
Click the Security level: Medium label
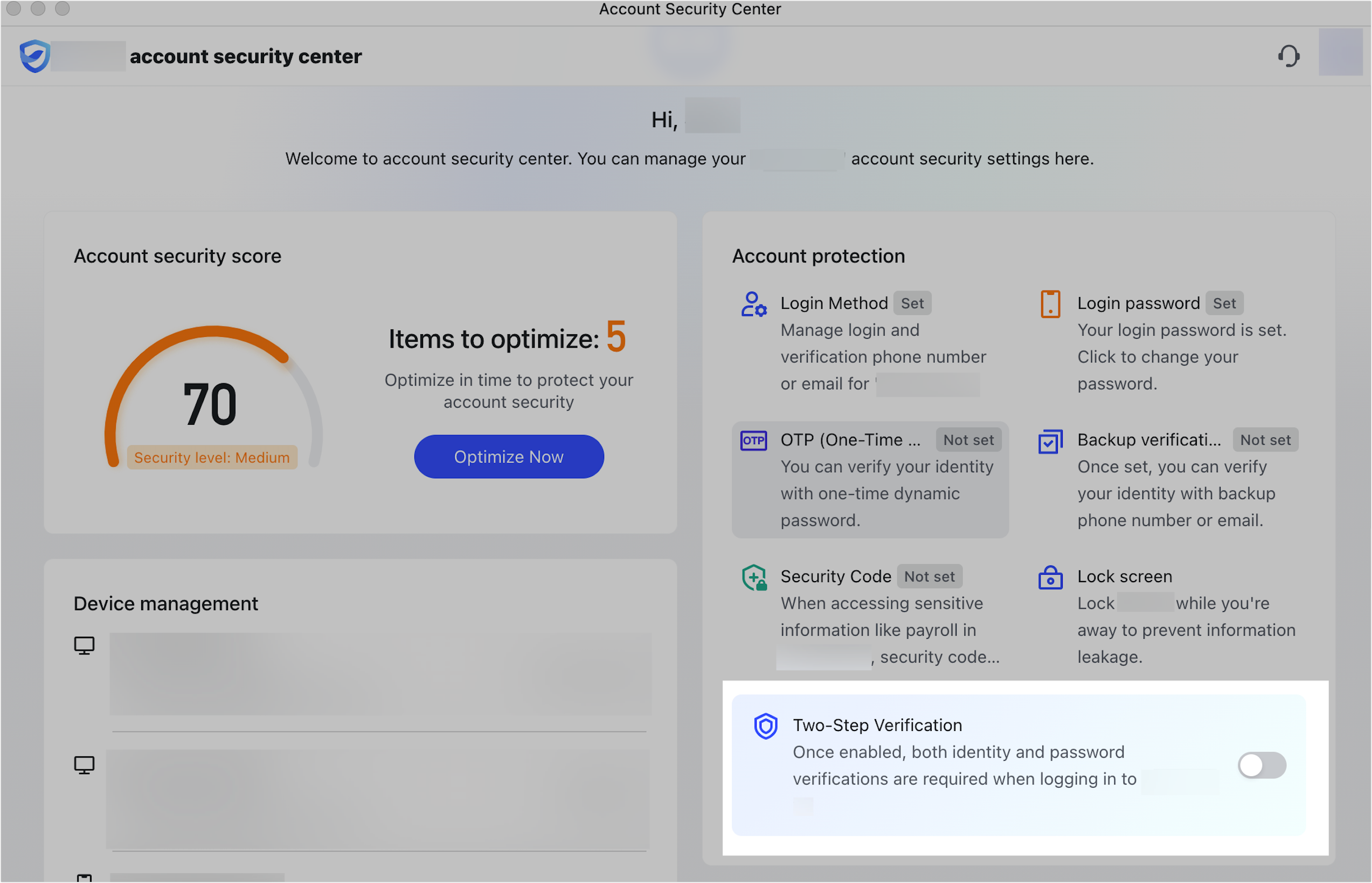(212, 458)
